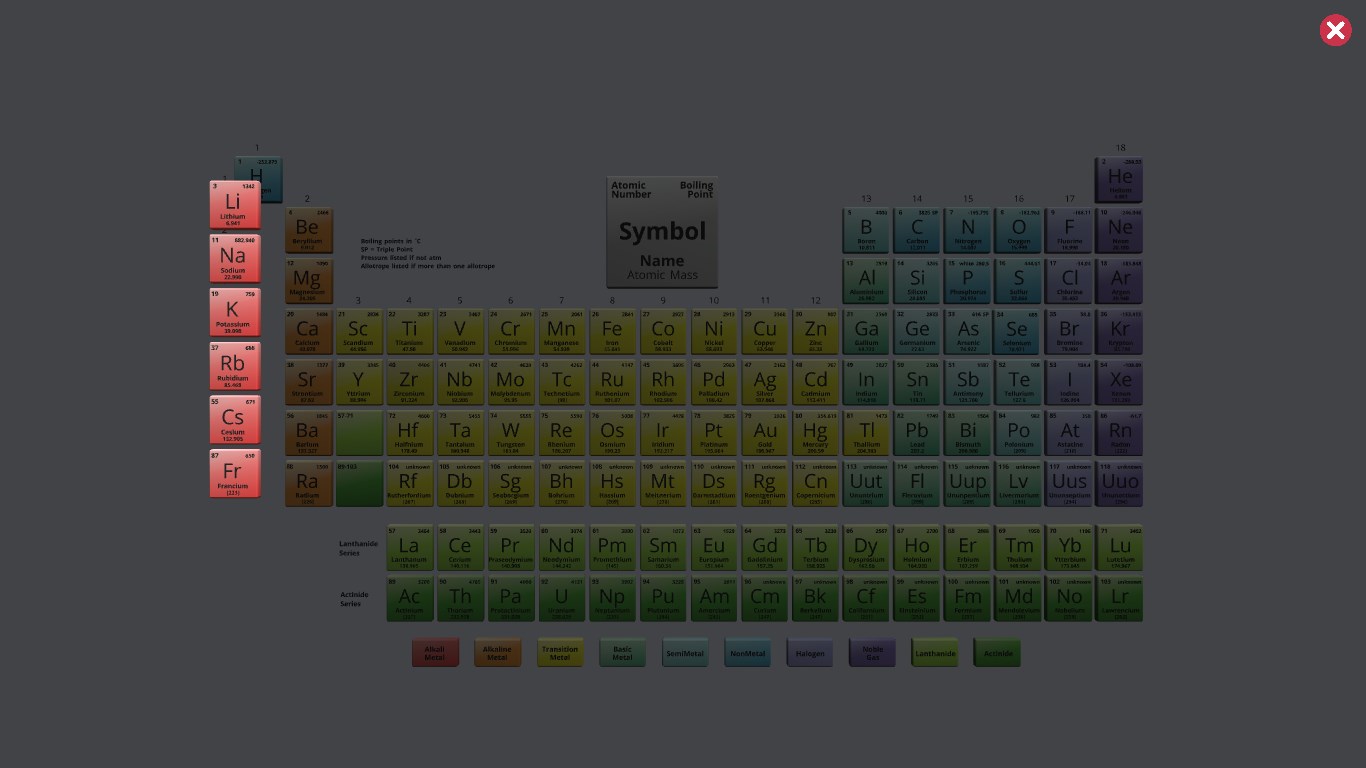Select the Lead (Pb) tile
The width and height of the screenshot is (1366, 768).
click(917, 434)
